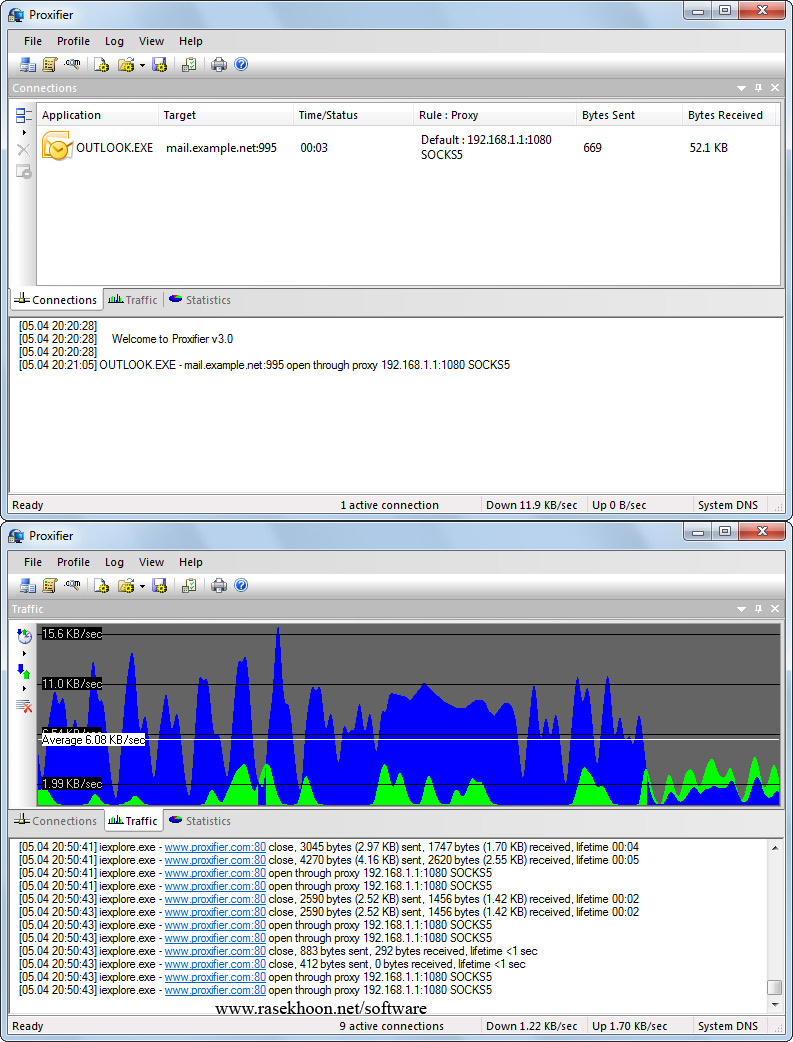Click '9 active connections' in lower status bar

coord(392,1026)
